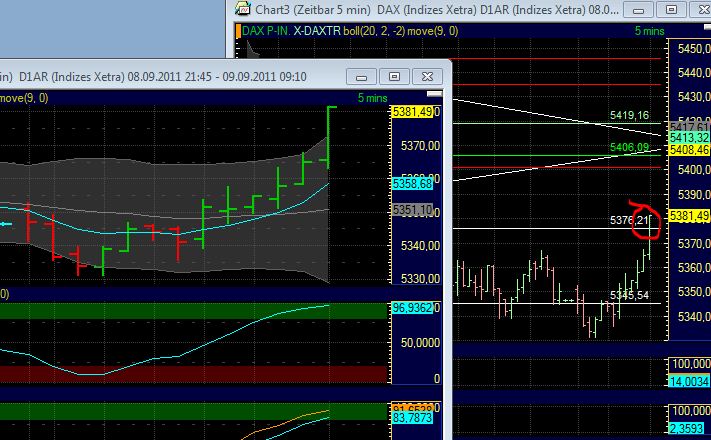Maximize the Chart3 window
711x440 pixels.
tap(671, 10)
